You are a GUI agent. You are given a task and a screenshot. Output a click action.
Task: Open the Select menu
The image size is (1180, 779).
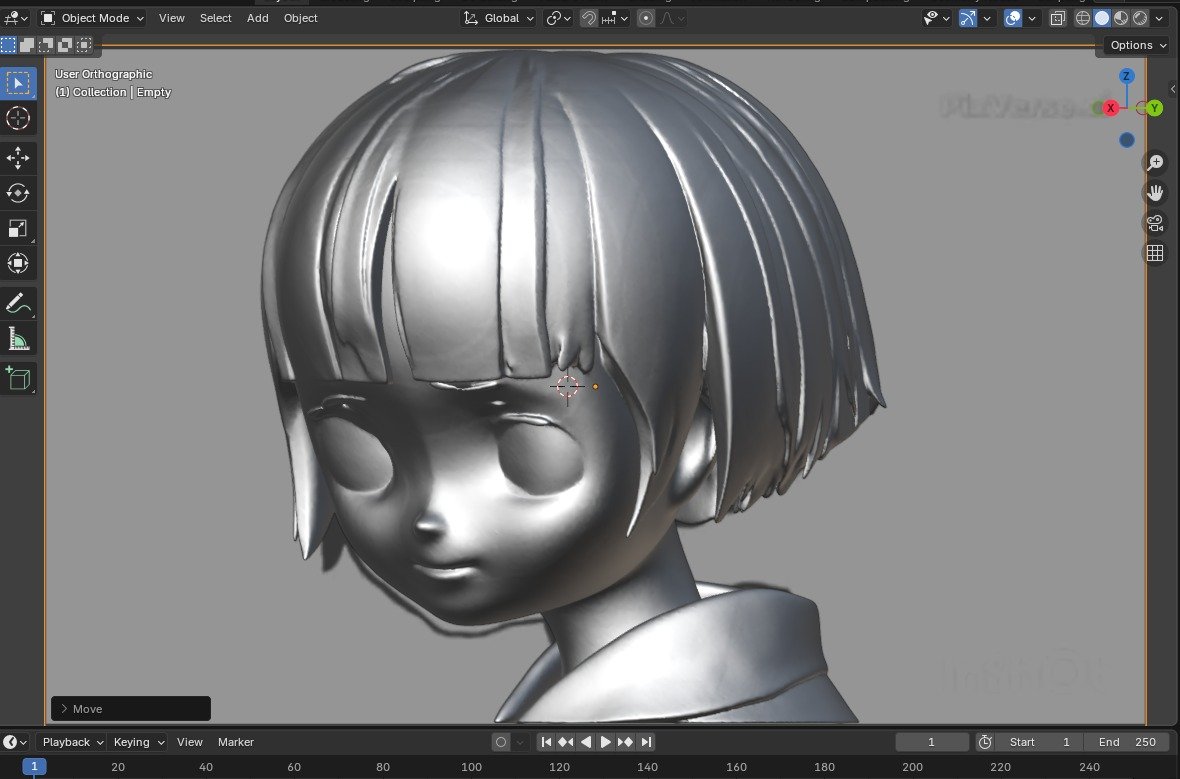tap(215, 18)
